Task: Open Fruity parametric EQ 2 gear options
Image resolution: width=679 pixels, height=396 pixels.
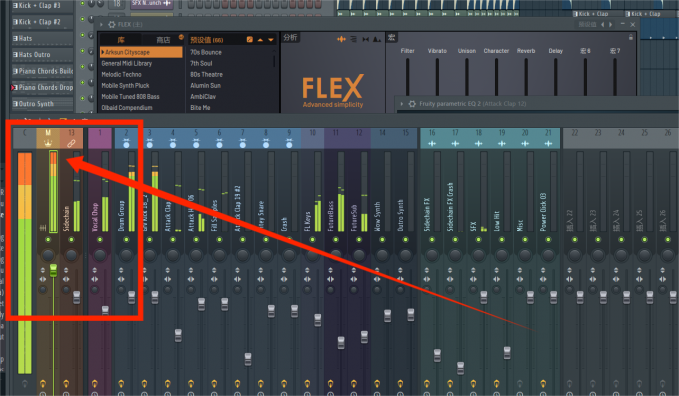Action: (412, 104)
